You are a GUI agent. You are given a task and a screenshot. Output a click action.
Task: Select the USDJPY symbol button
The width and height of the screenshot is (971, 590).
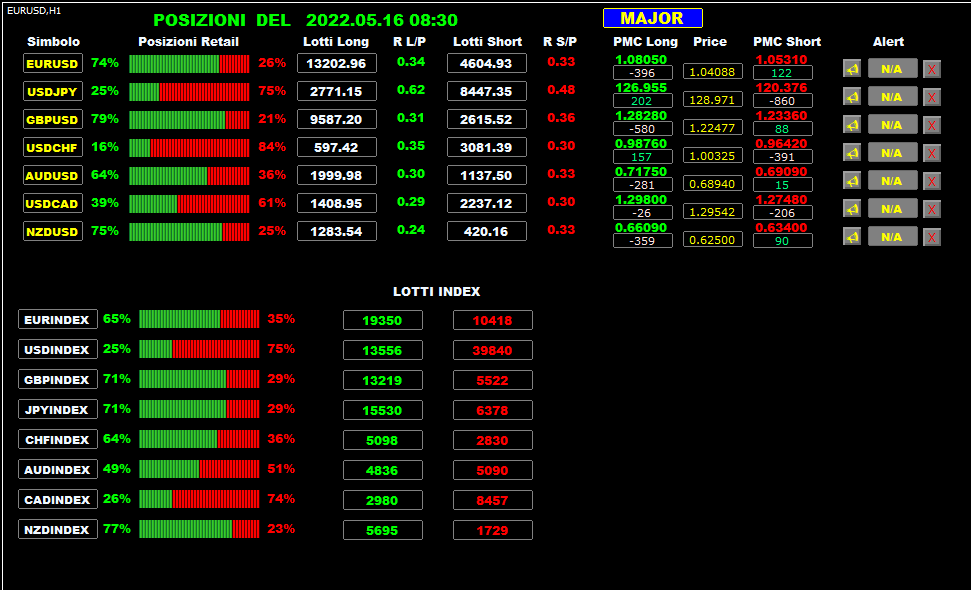53,91
